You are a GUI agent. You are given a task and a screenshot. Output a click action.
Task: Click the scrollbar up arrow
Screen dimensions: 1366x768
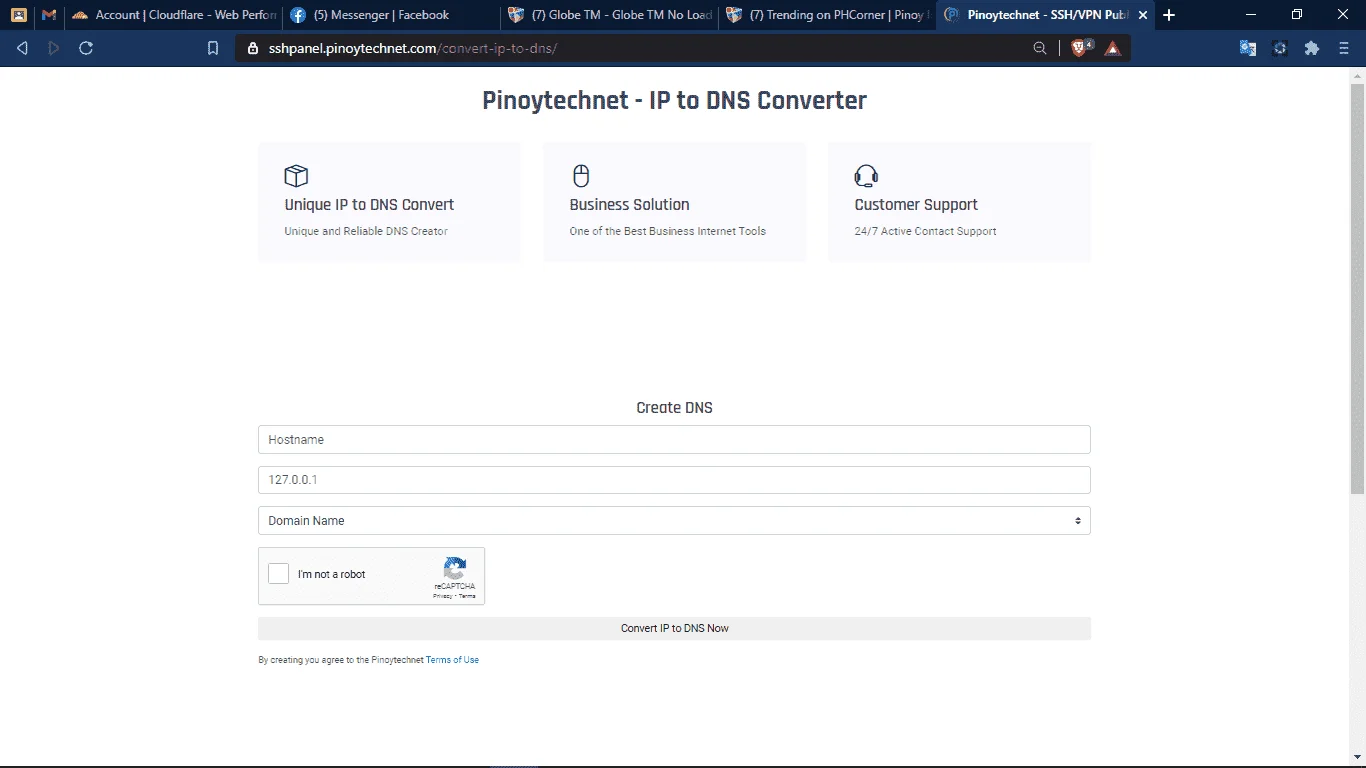click(x=1357, y=76)
